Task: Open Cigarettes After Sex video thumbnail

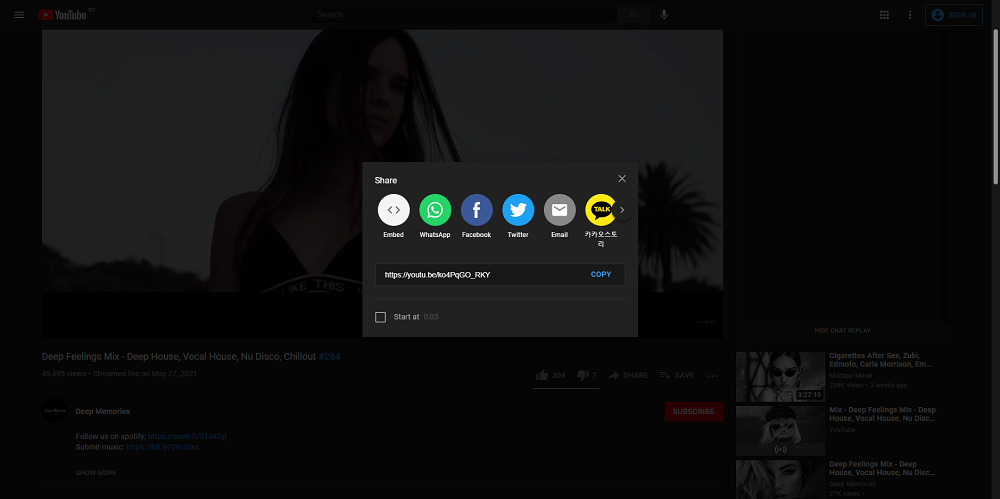Action: click(x=779, y=376)
